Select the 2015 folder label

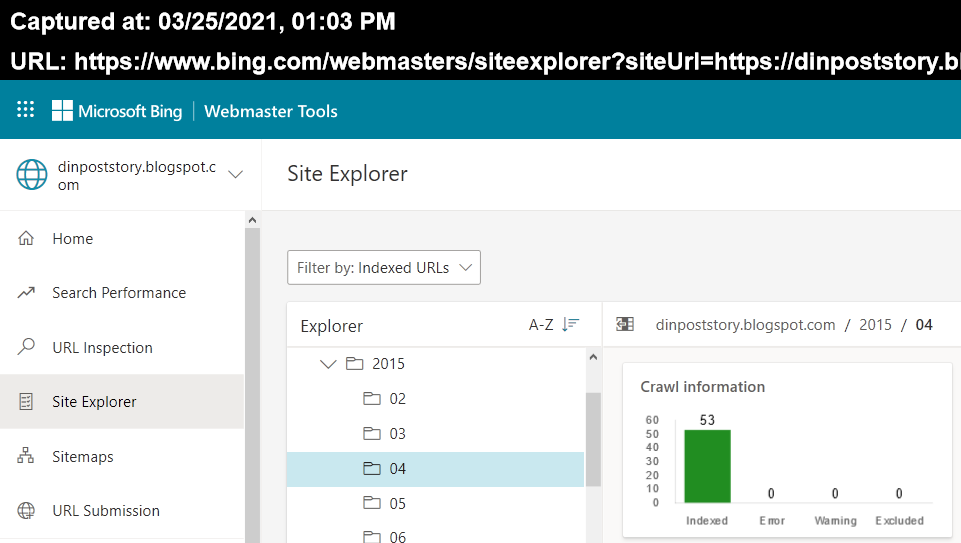(389, 364)
